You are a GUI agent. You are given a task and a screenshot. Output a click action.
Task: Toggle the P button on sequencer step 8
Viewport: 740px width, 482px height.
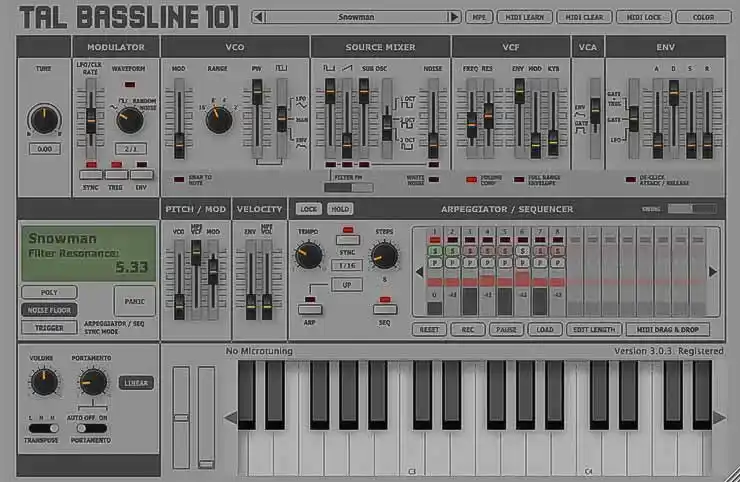pos(557,262)
